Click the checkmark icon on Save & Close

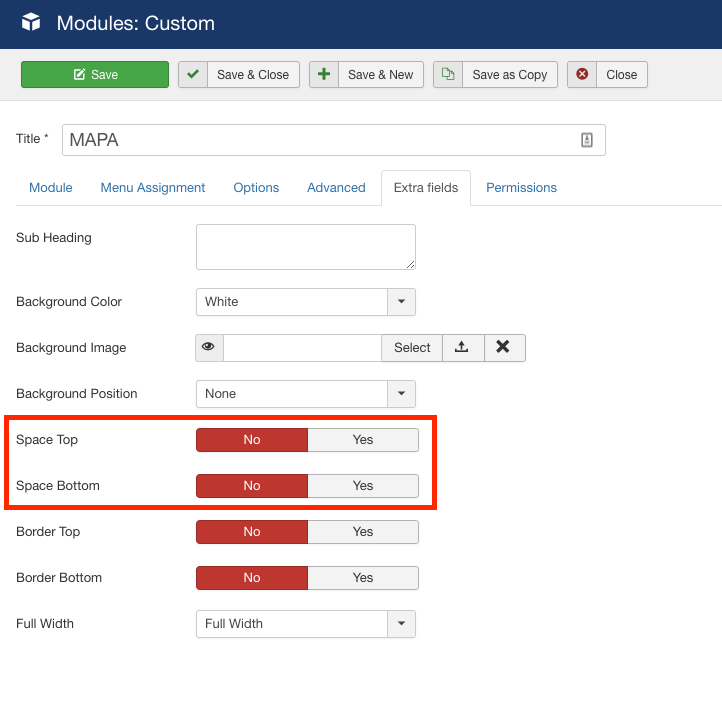pyautogui.click(x=193, y=75)
